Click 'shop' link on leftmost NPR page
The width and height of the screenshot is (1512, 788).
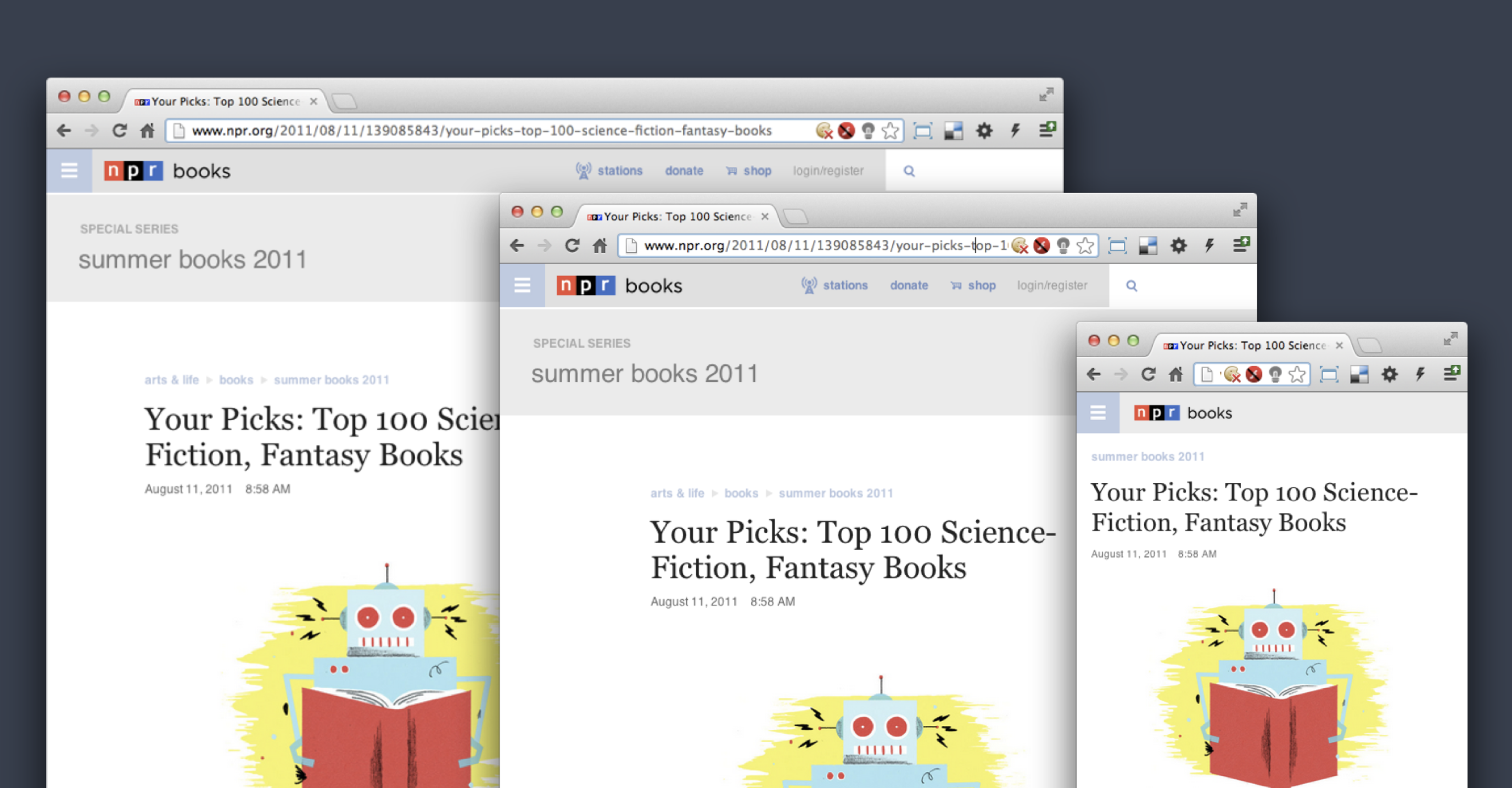coord(757,171)
